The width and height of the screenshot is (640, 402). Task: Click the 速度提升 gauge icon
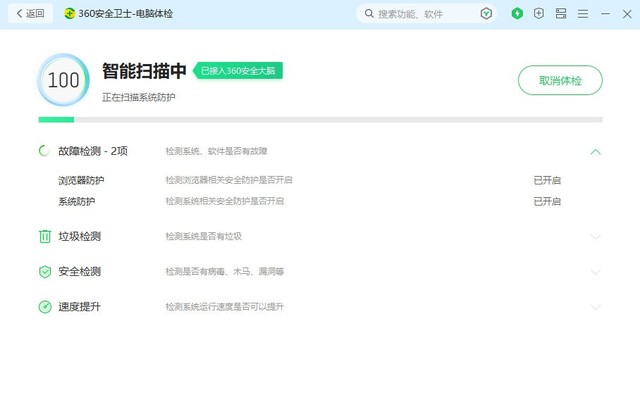click(45, 307)
